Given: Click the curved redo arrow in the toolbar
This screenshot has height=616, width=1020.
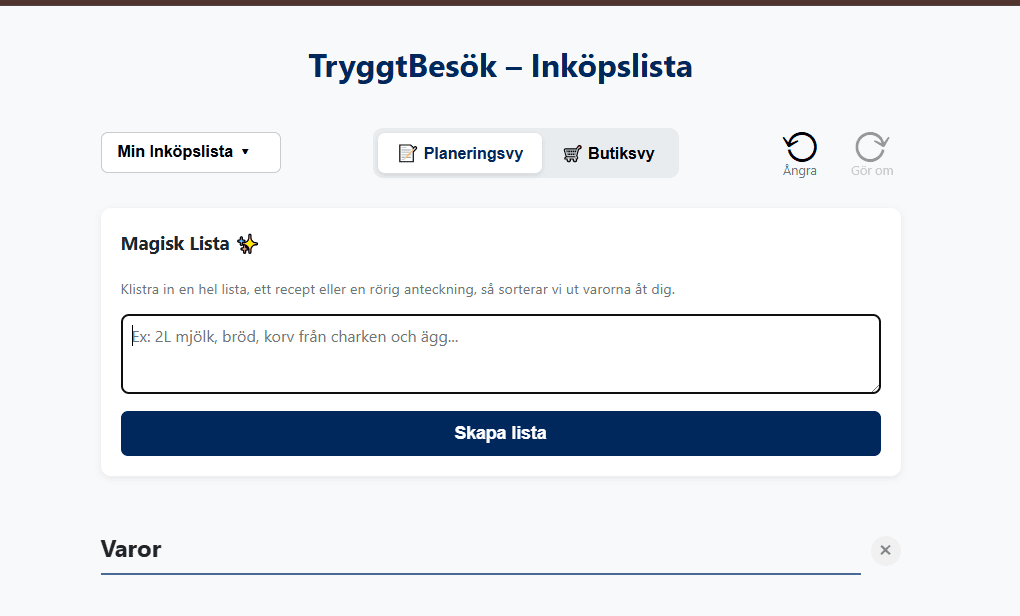Looking at the screenshot, I should tap(871, 146).
